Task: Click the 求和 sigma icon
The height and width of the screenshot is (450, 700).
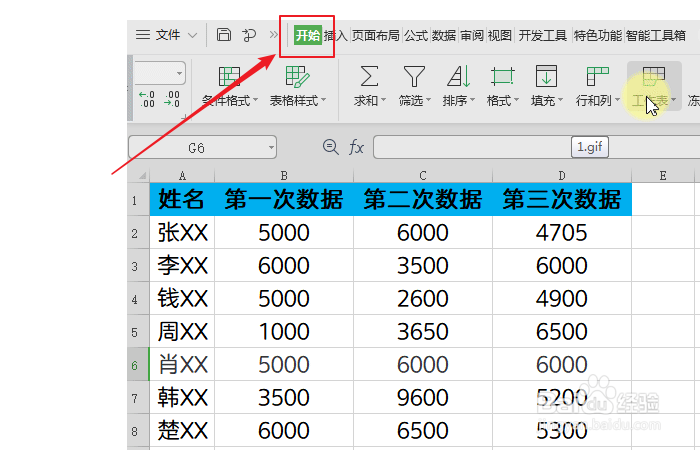Action: pyautogui.click(x=369, y=76)
